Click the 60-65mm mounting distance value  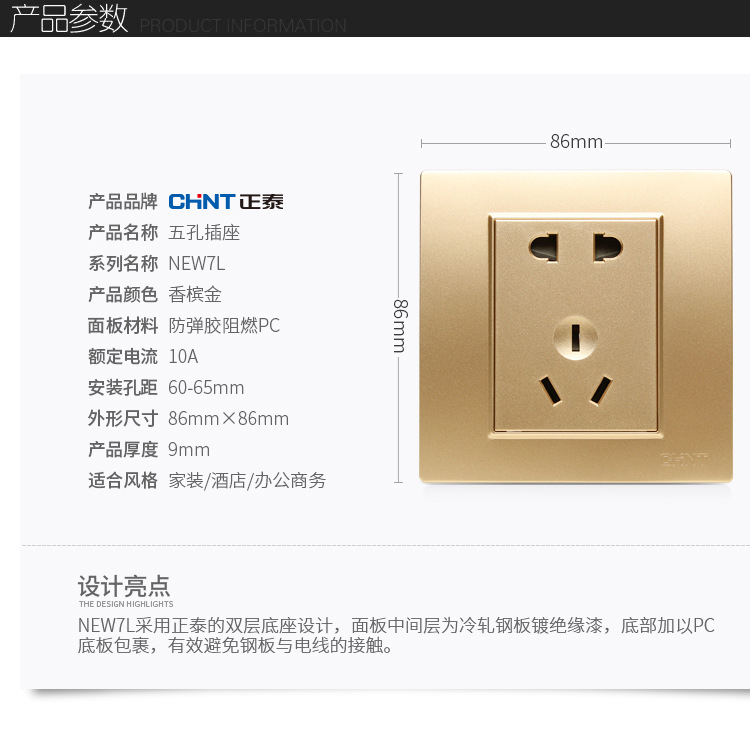(x=206, y=388)
